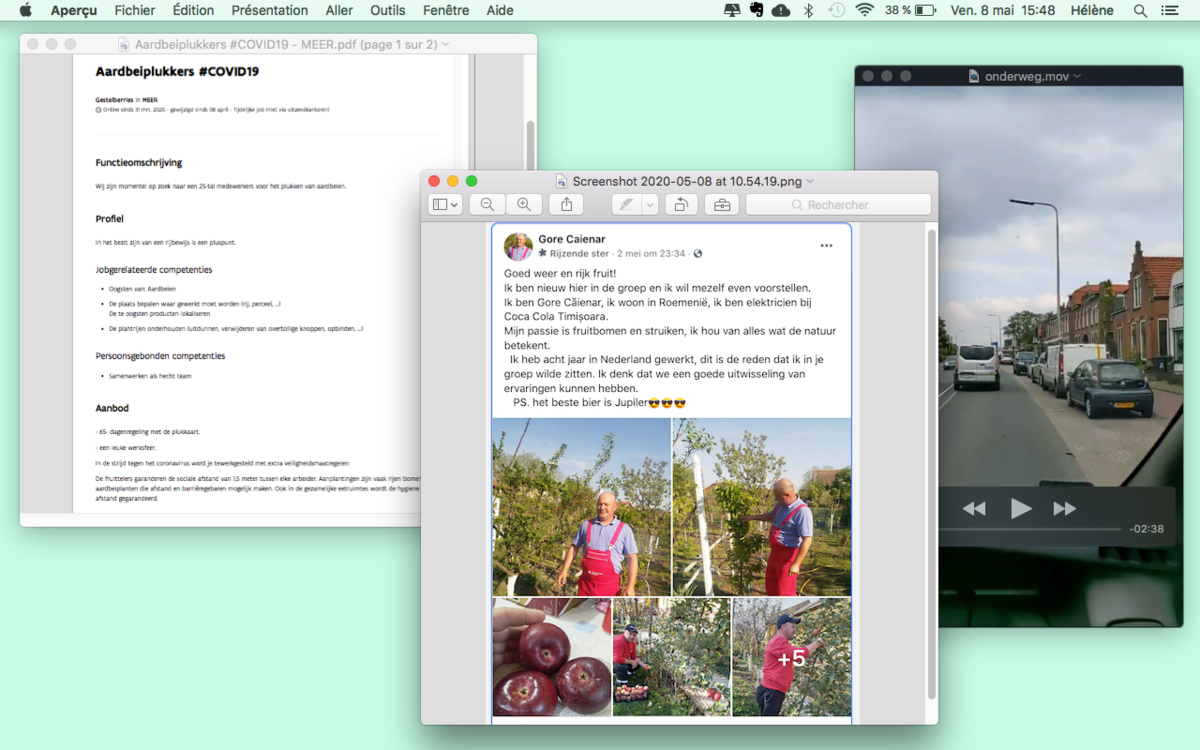The height and width of the screenshot is (750, 1200).
Task: Fast forward the onderweg.mov video
Action: click(1065, 509)
